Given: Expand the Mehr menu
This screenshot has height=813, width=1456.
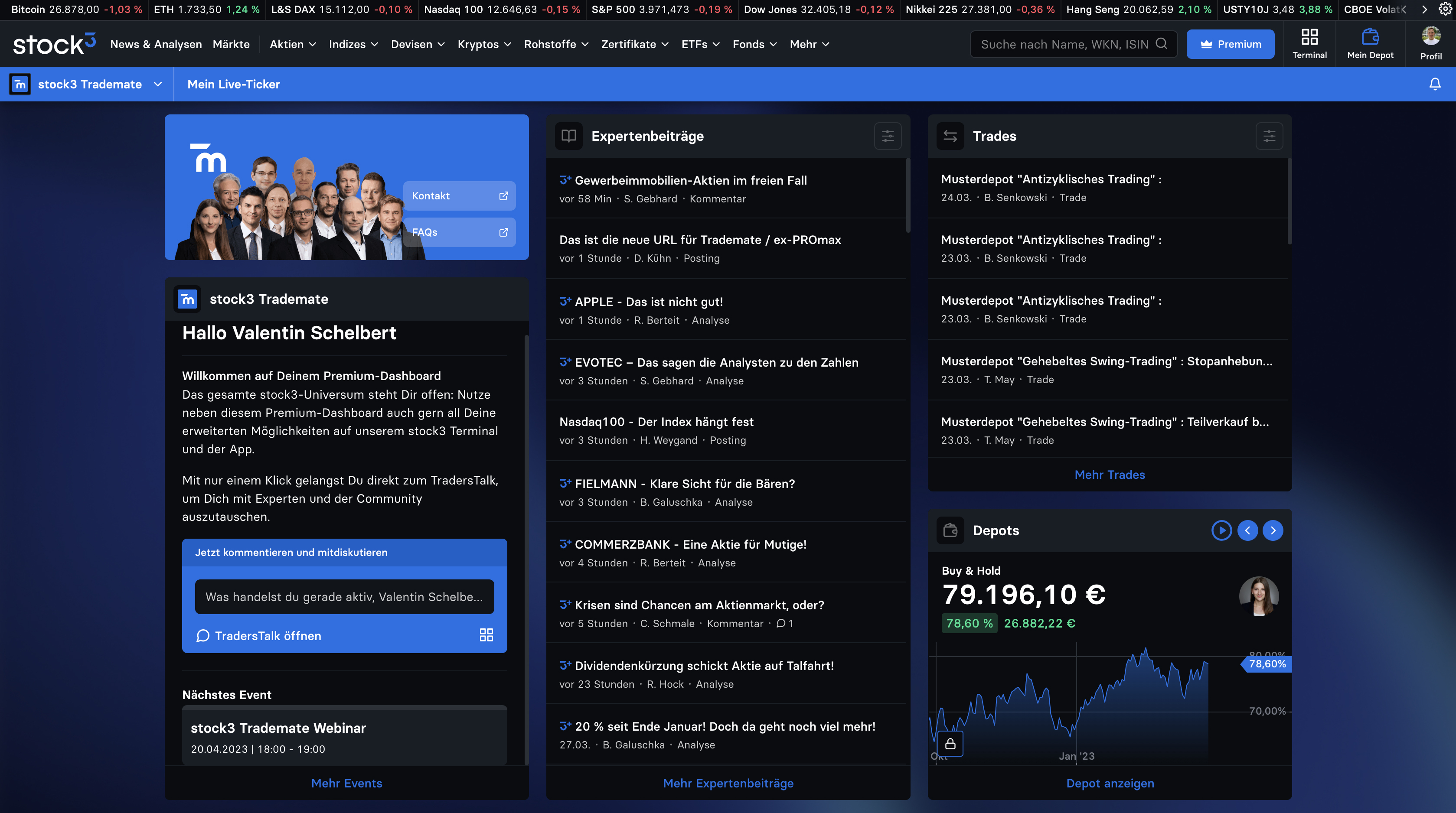Looking at the screenshot, I should click(x=810, y=44).
